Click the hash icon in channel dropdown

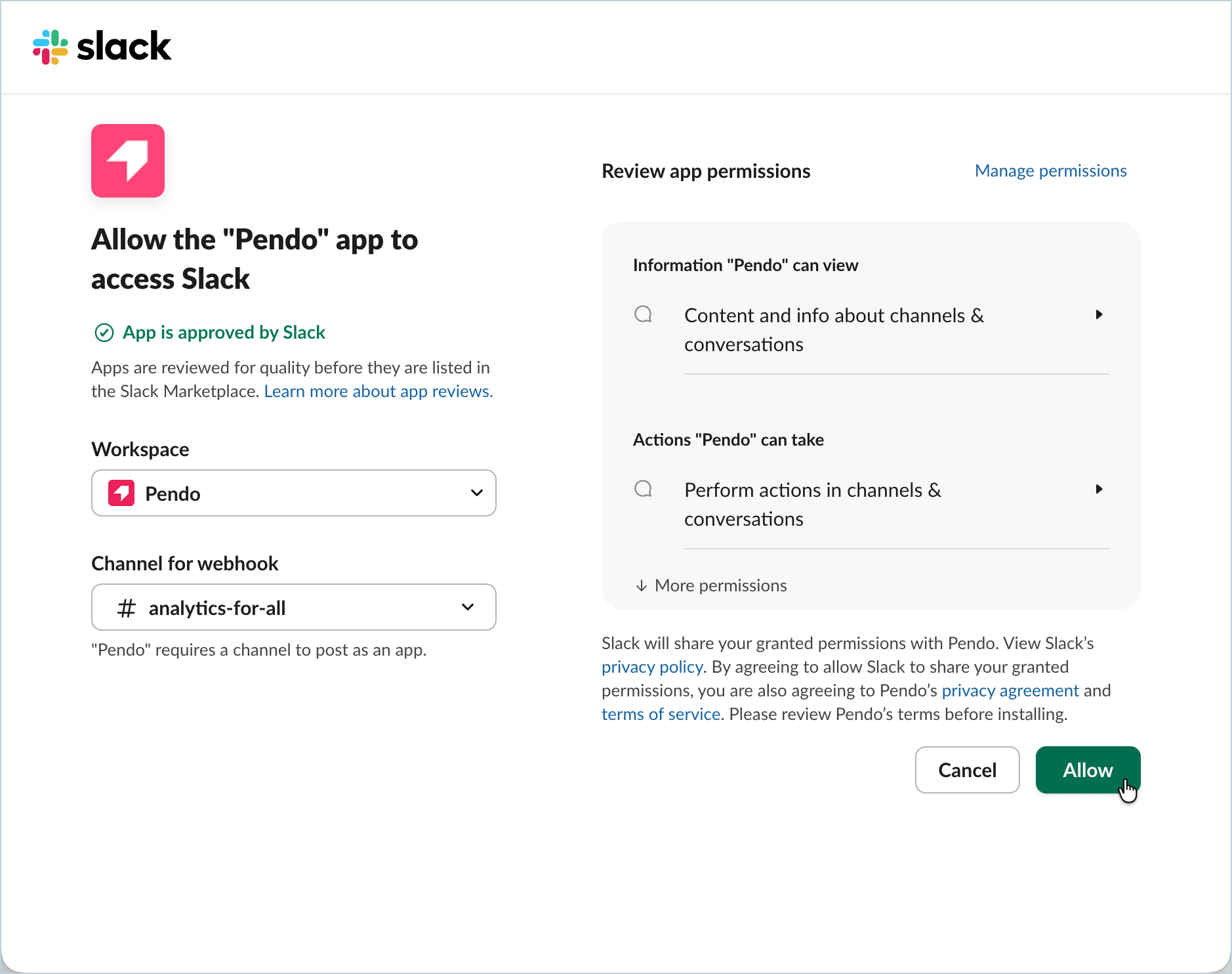point(126,608)
